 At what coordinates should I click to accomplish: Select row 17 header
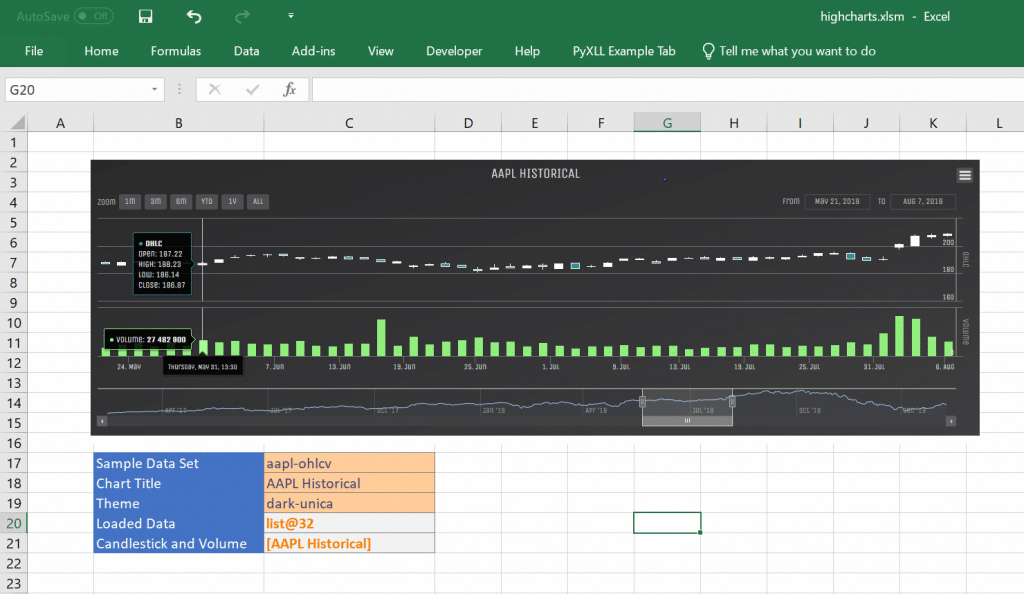click(x=13, y=463)
